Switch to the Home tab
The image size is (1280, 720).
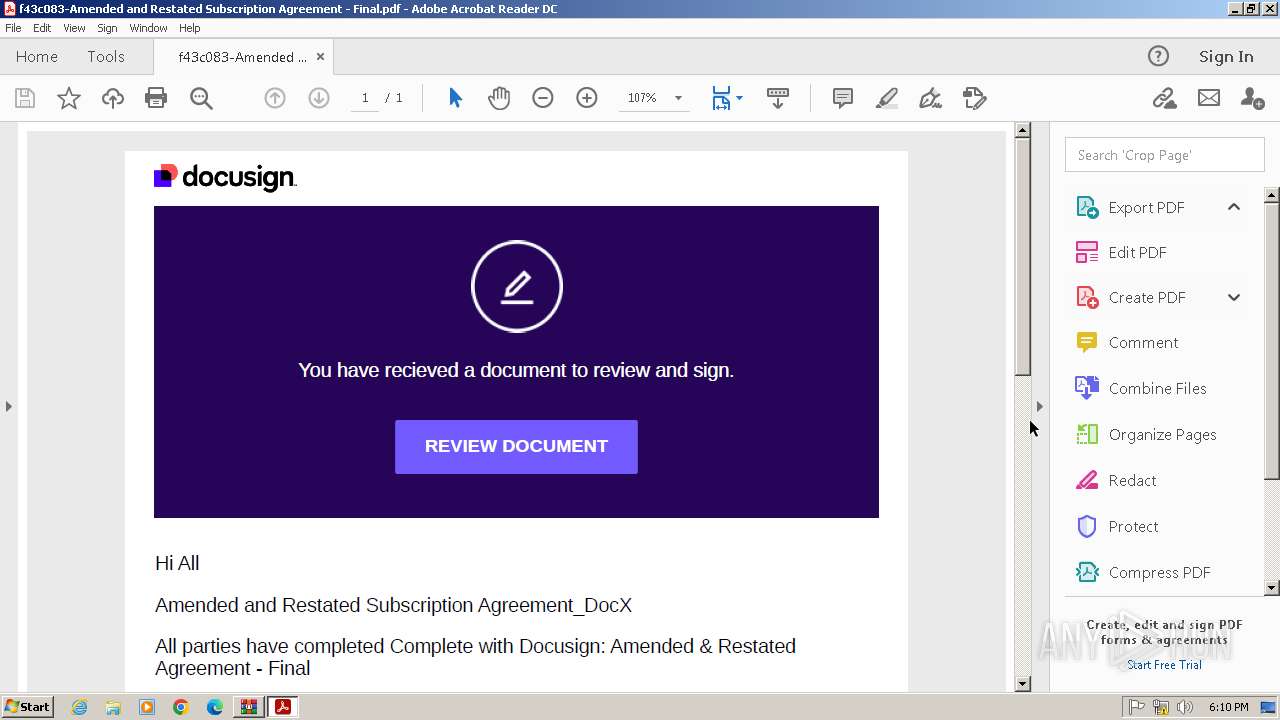(37, 57)
